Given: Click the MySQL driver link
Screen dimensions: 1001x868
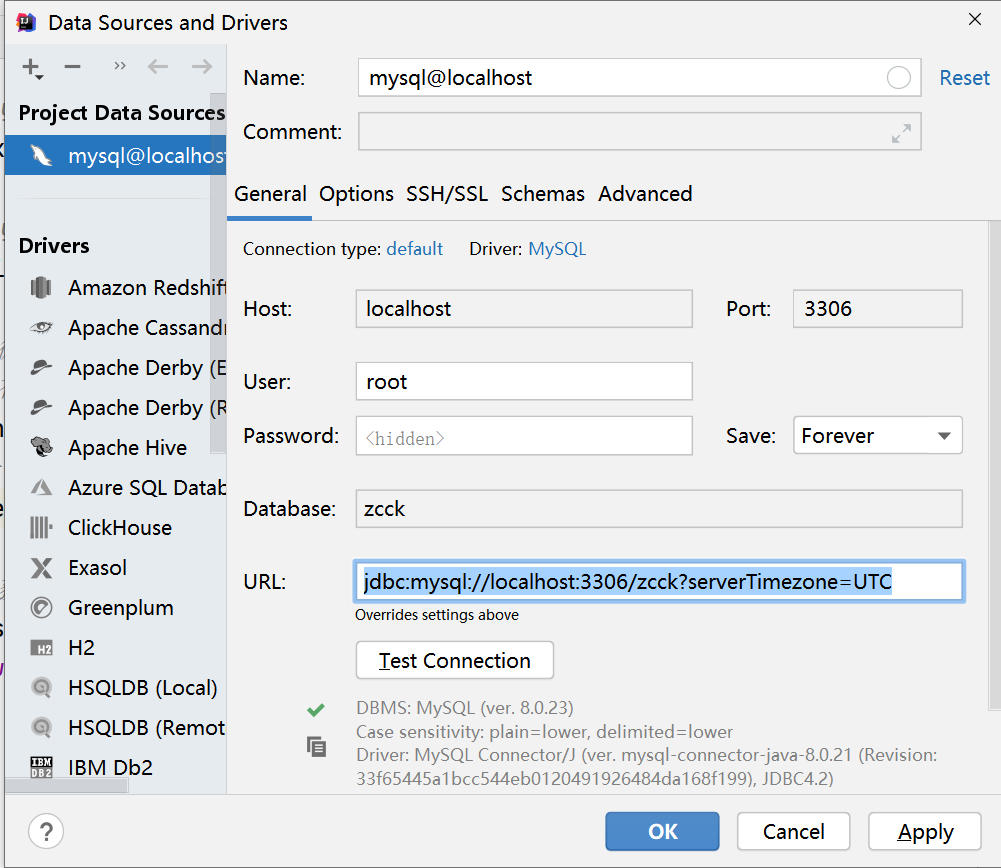Looking at the screenshot, I should point(557,249).
